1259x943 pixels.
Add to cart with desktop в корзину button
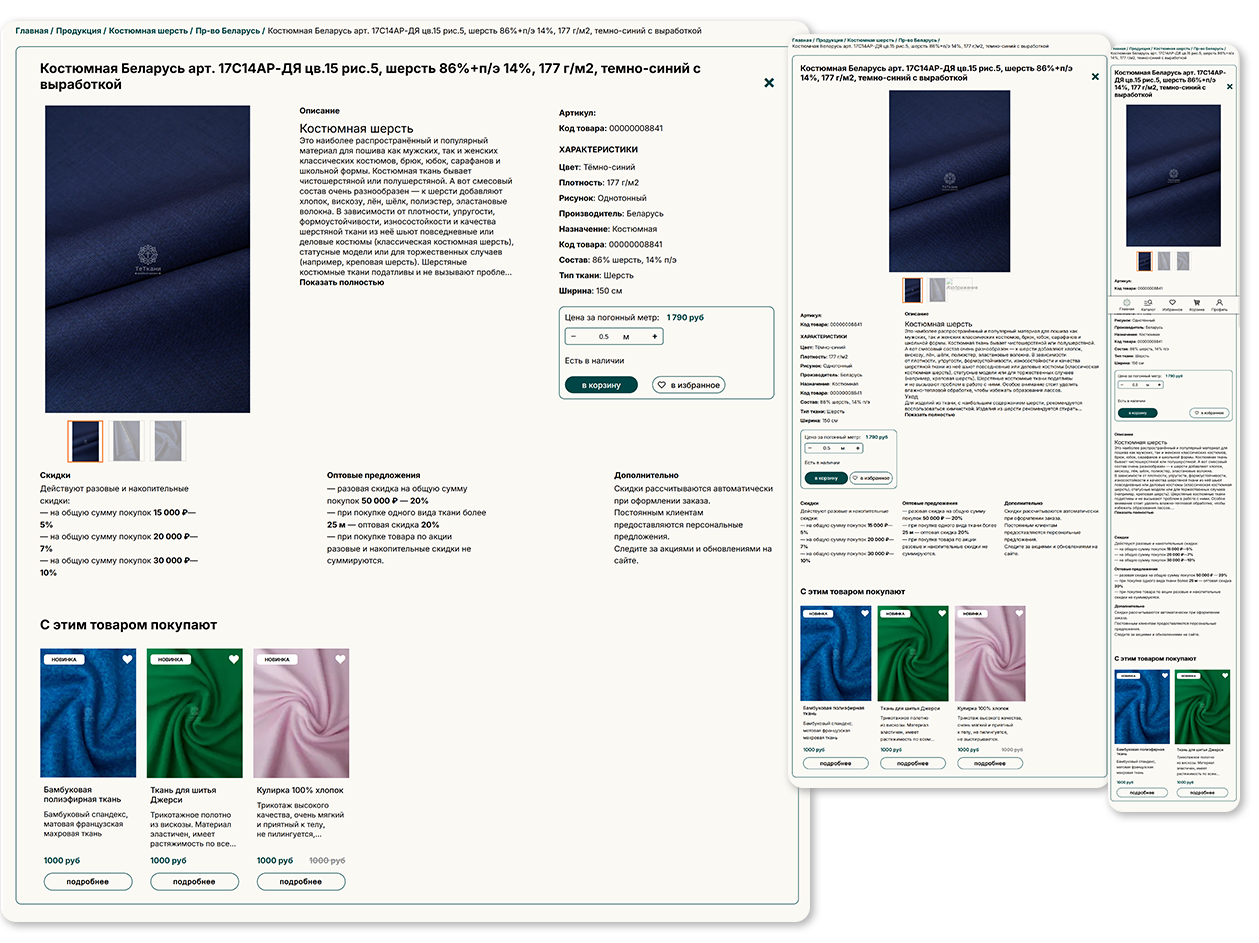601,385
